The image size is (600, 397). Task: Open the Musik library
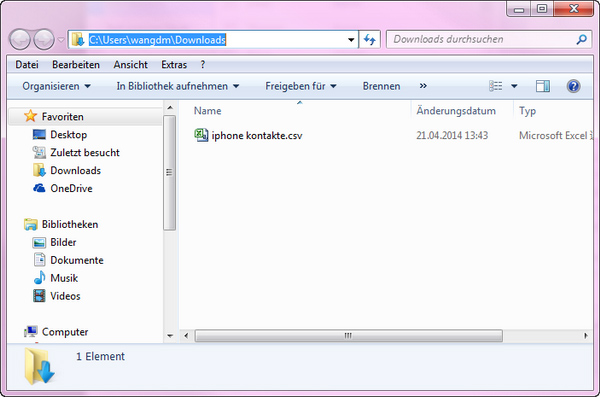(x=64, y=278)
